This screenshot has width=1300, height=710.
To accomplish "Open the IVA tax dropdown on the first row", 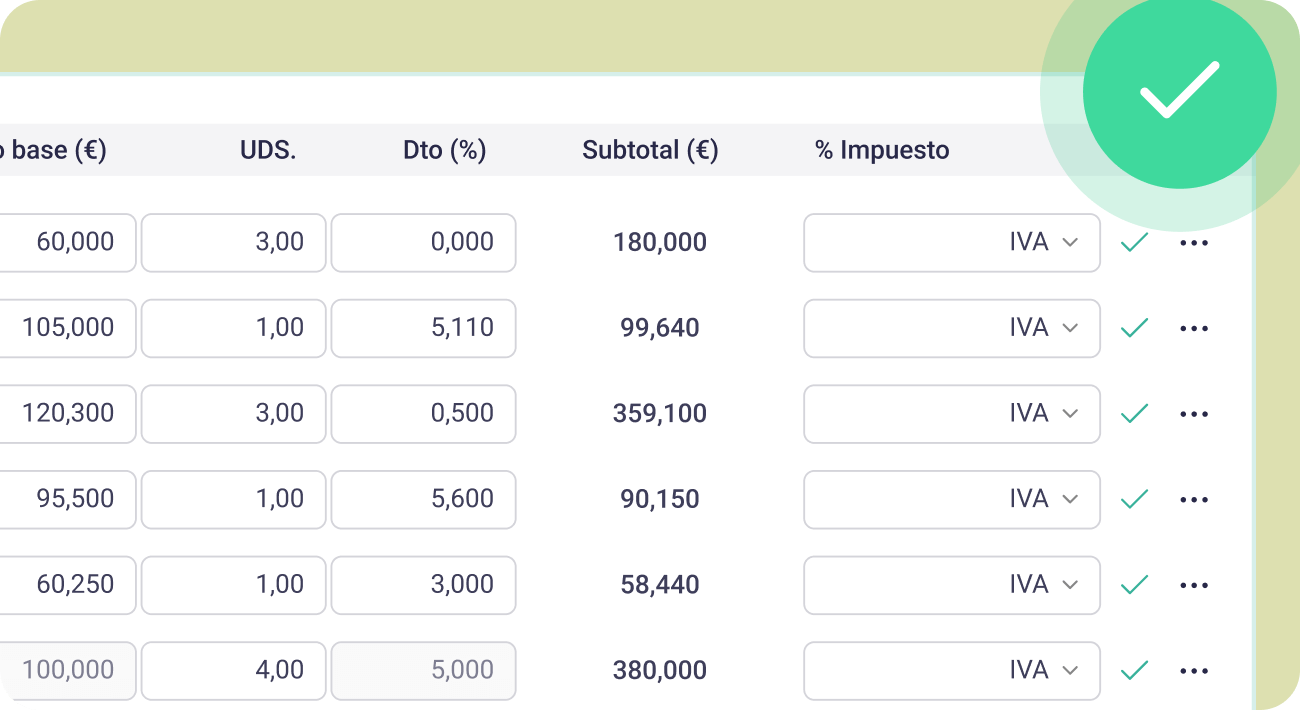I will [x=950, y=242].
